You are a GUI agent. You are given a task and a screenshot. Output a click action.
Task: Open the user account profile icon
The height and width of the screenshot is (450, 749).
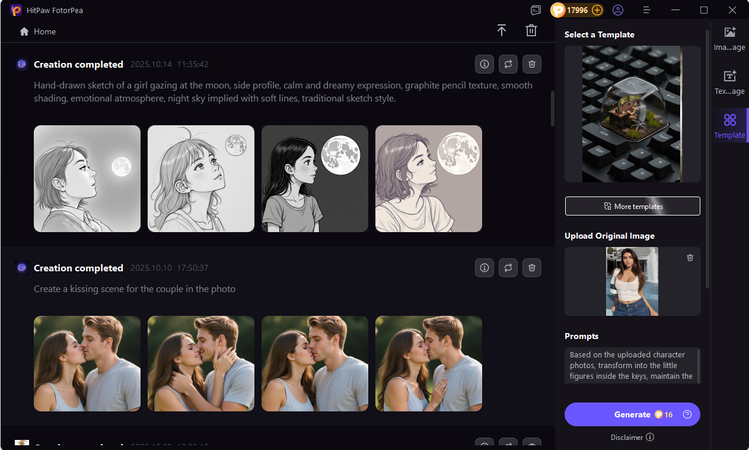point(618,10)
